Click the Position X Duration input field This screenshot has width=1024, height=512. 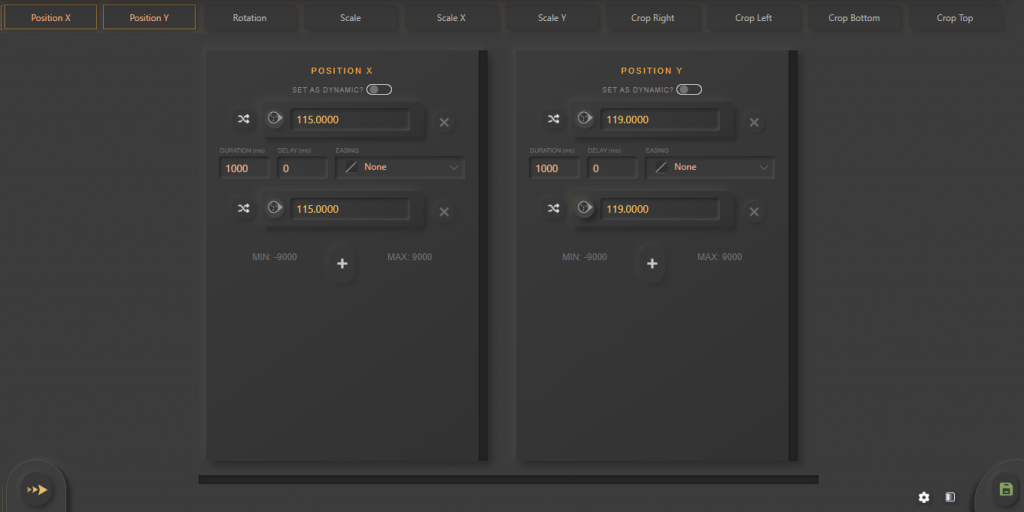244,168
